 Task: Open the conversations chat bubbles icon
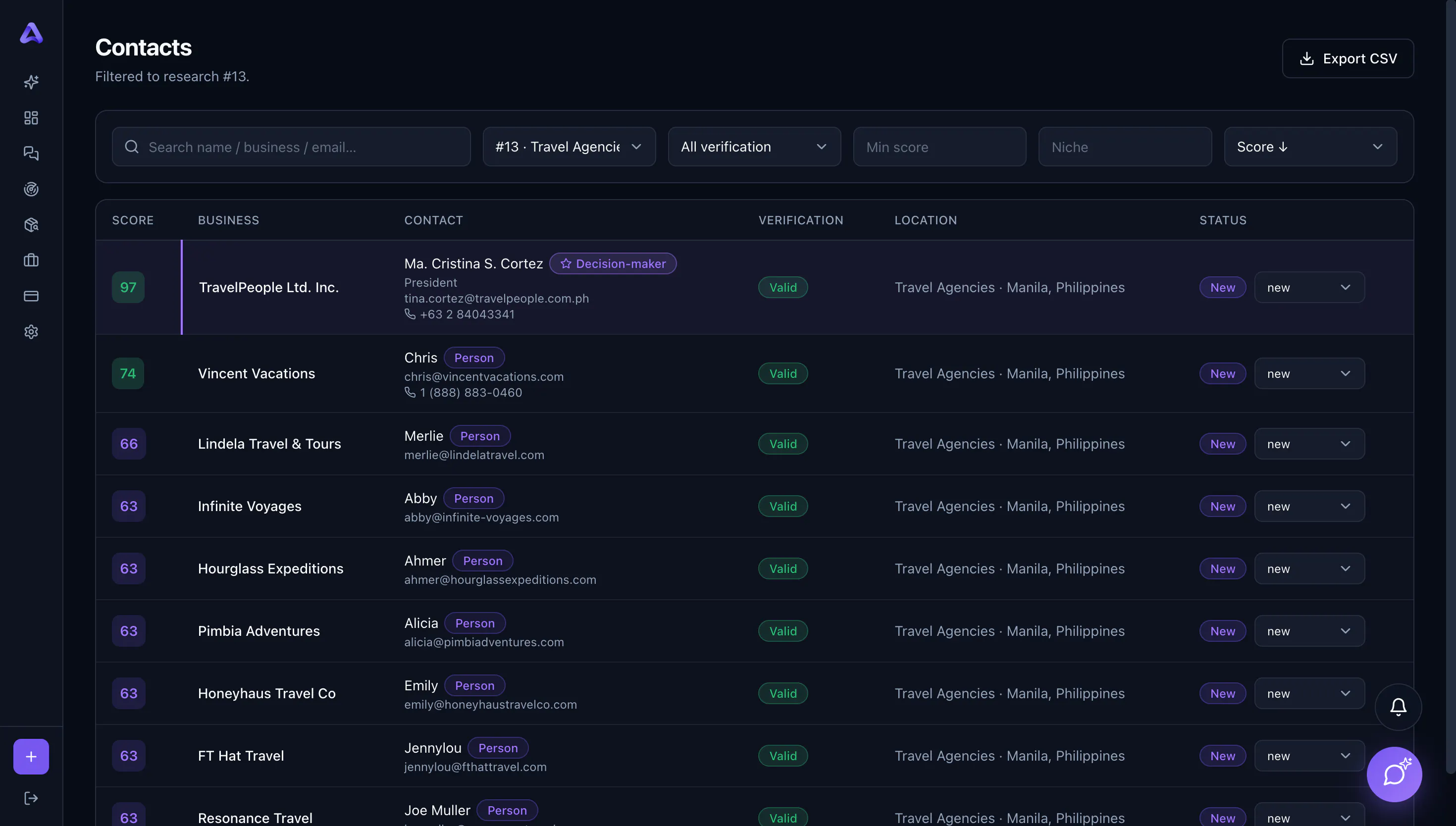click(31, 153)
